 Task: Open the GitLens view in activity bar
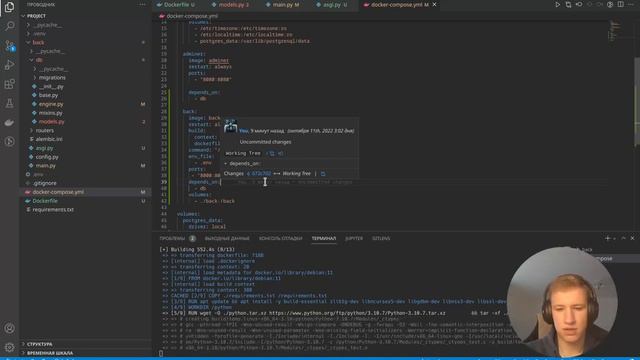click(x=9, y=142)
